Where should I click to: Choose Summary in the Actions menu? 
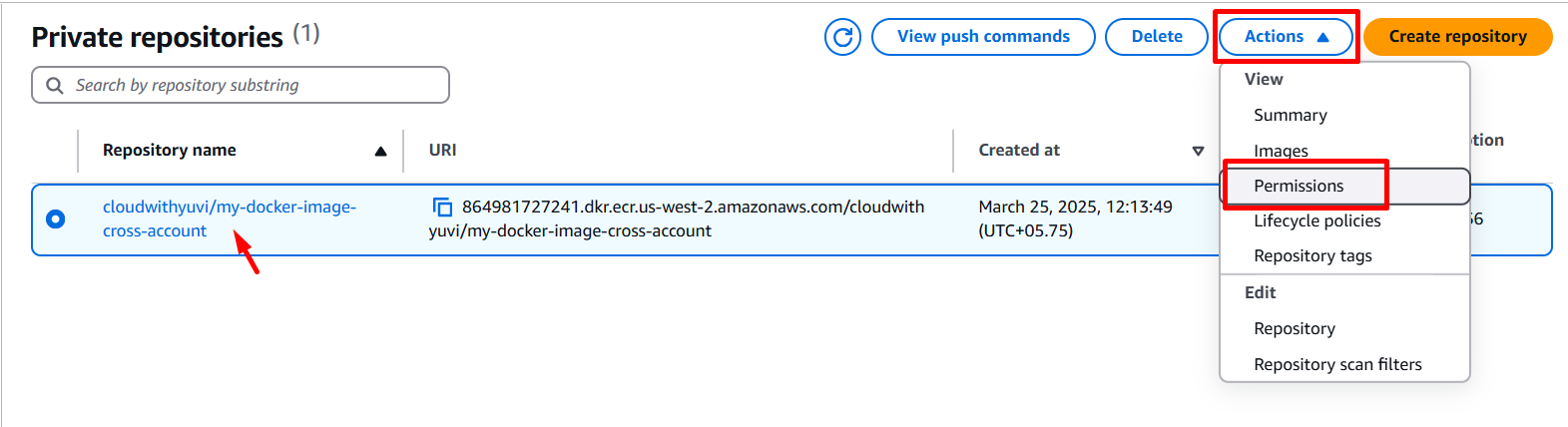tap(1291, 115)
